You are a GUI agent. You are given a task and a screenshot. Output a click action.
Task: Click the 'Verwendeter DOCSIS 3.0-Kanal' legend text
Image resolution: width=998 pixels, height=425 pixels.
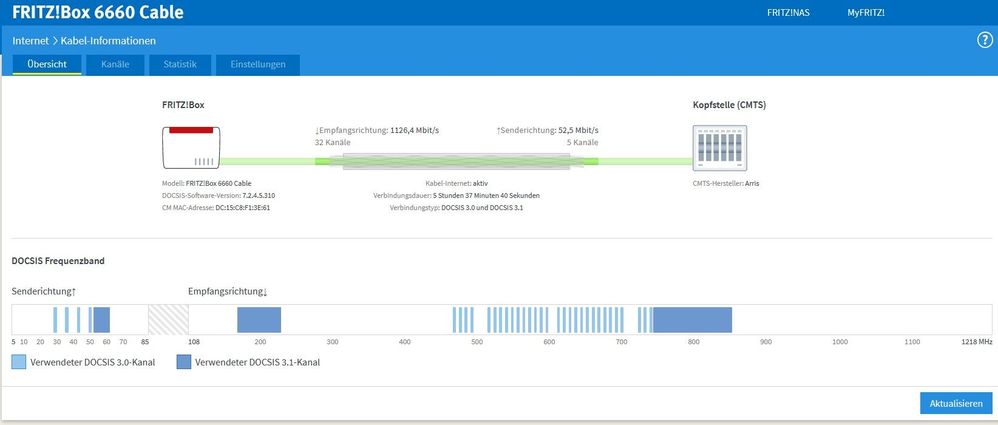click(x=92, y=363)
